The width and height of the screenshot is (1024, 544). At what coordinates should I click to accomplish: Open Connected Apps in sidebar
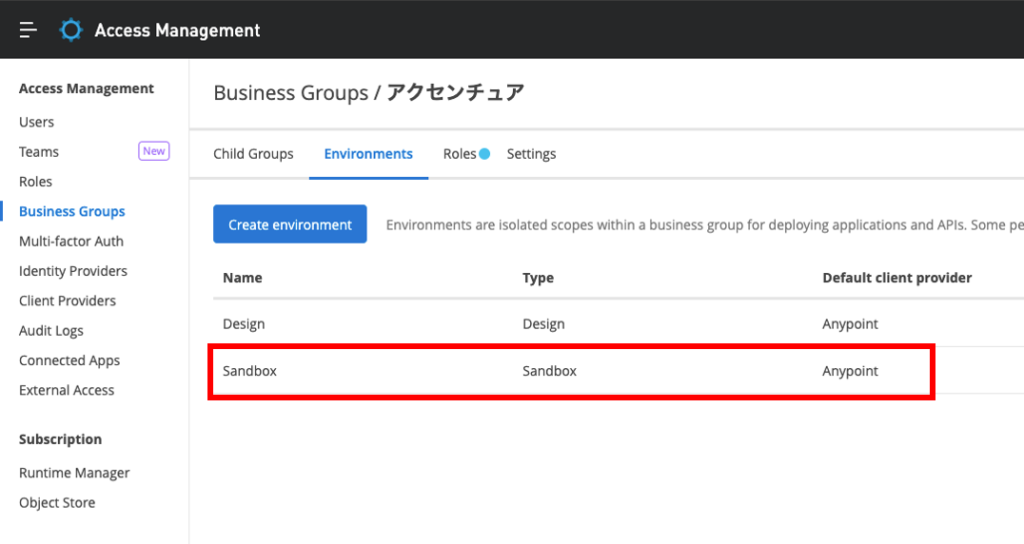tap(69, 361)
